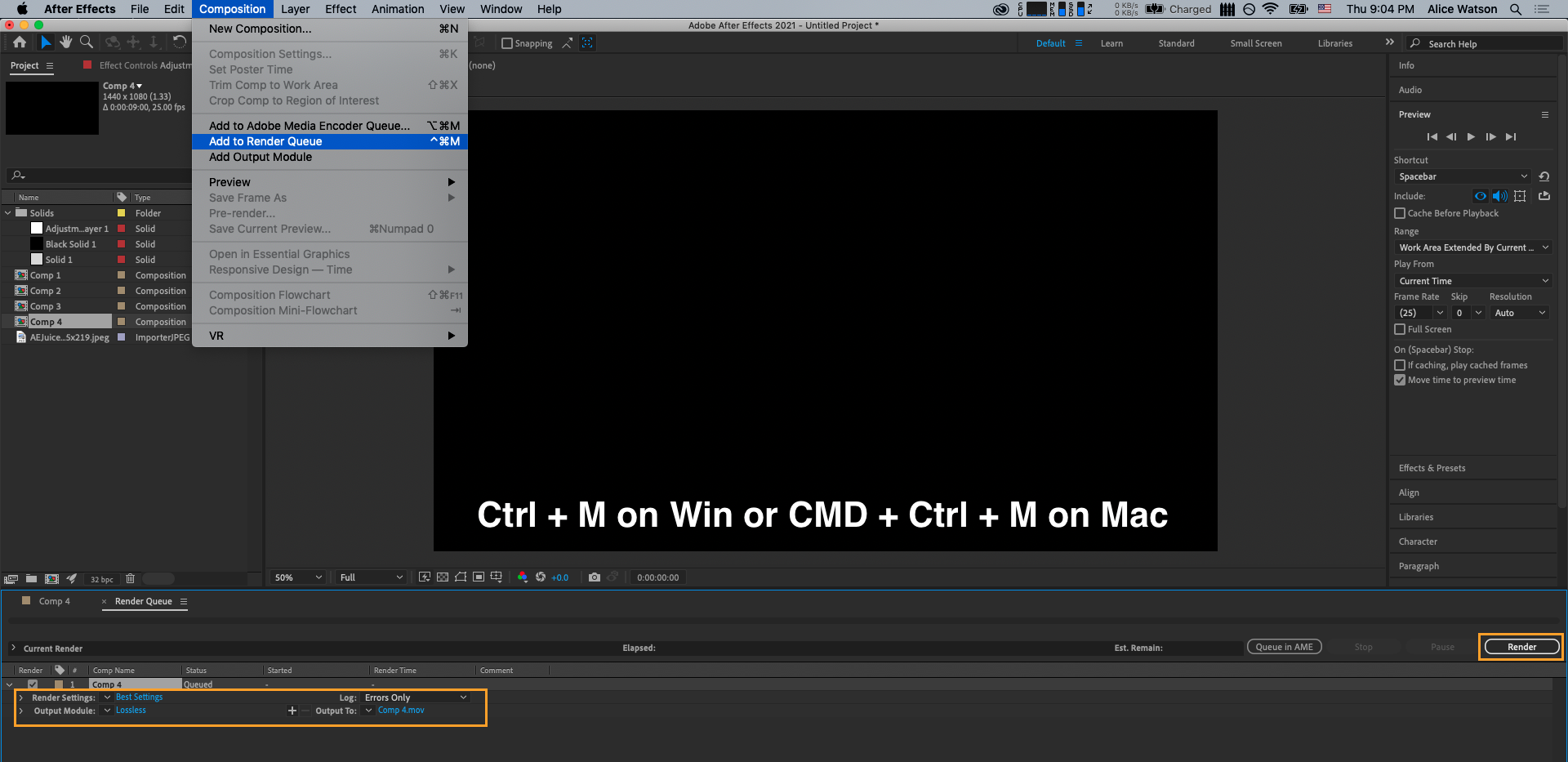This screenshot has width=1568, height=762.
Task: Open Spotlight search in macOS menu bar
Action: pos(1516,9)
